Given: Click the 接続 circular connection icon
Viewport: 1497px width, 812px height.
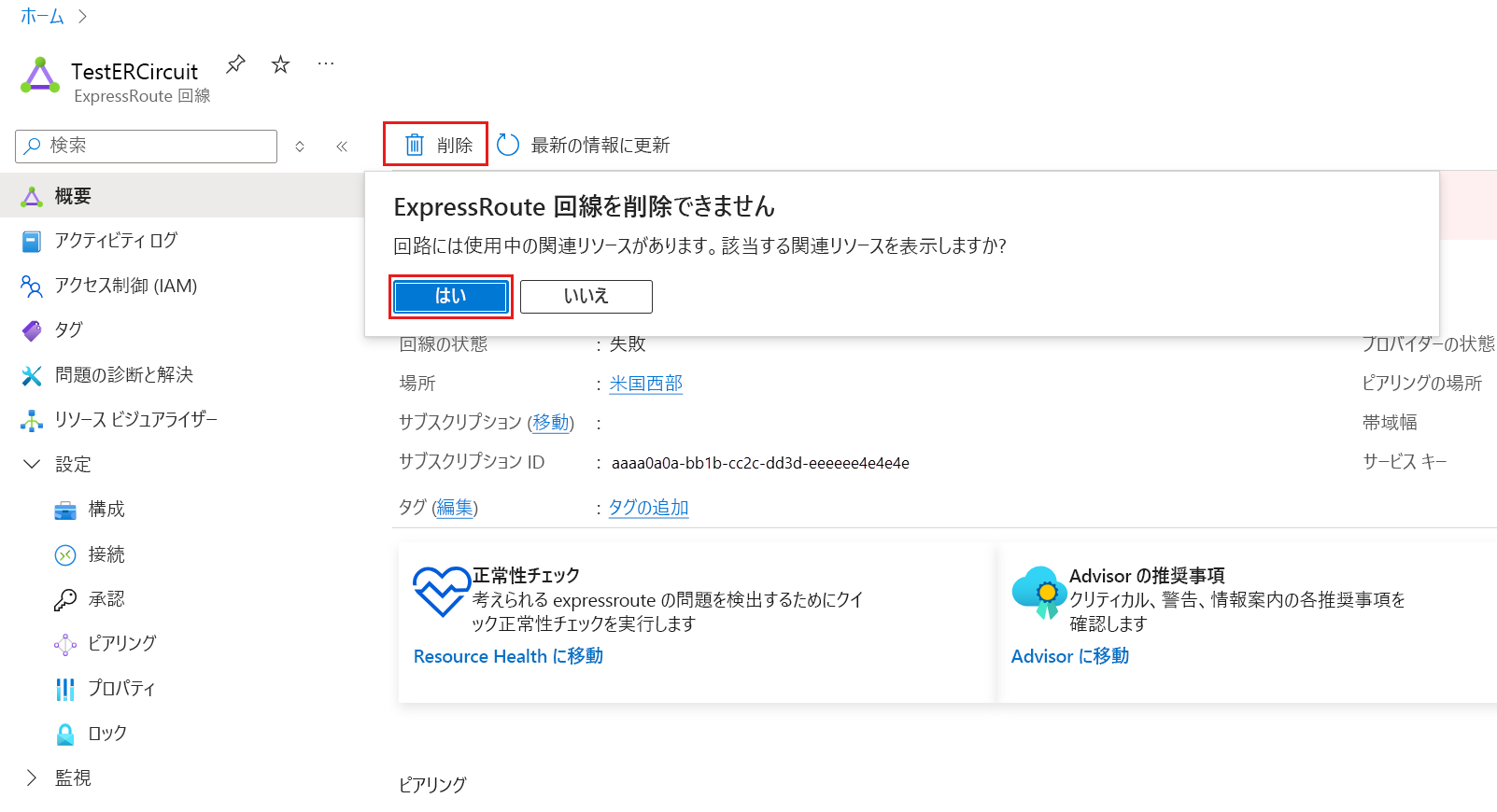Looking at the screenshot, I should point(65,555).
